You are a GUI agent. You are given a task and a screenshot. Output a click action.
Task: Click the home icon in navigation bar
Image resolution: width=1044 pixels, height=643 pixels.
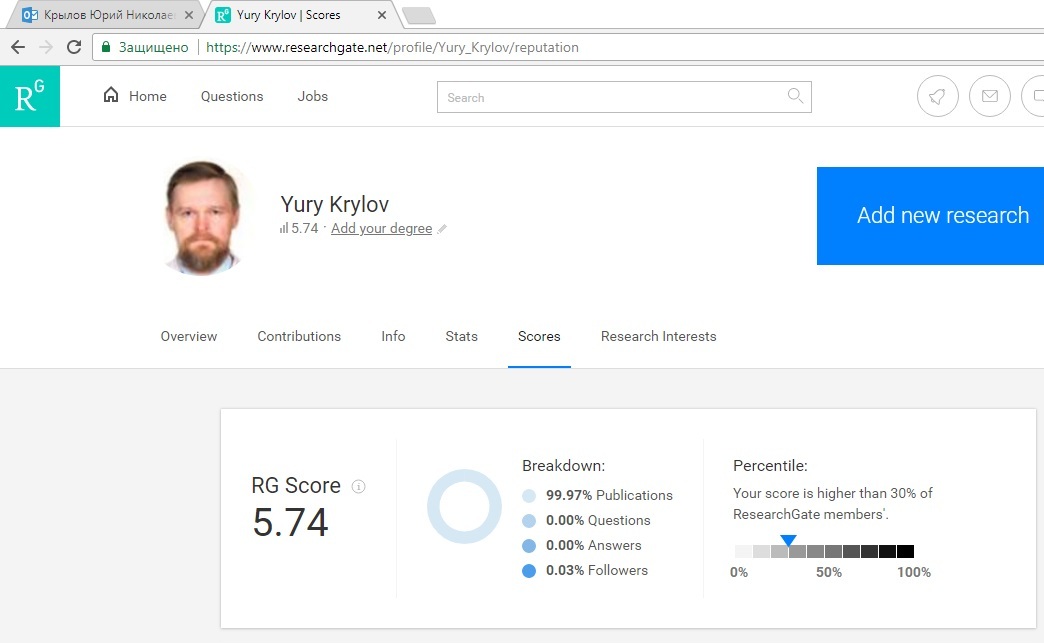coord(111,96)
